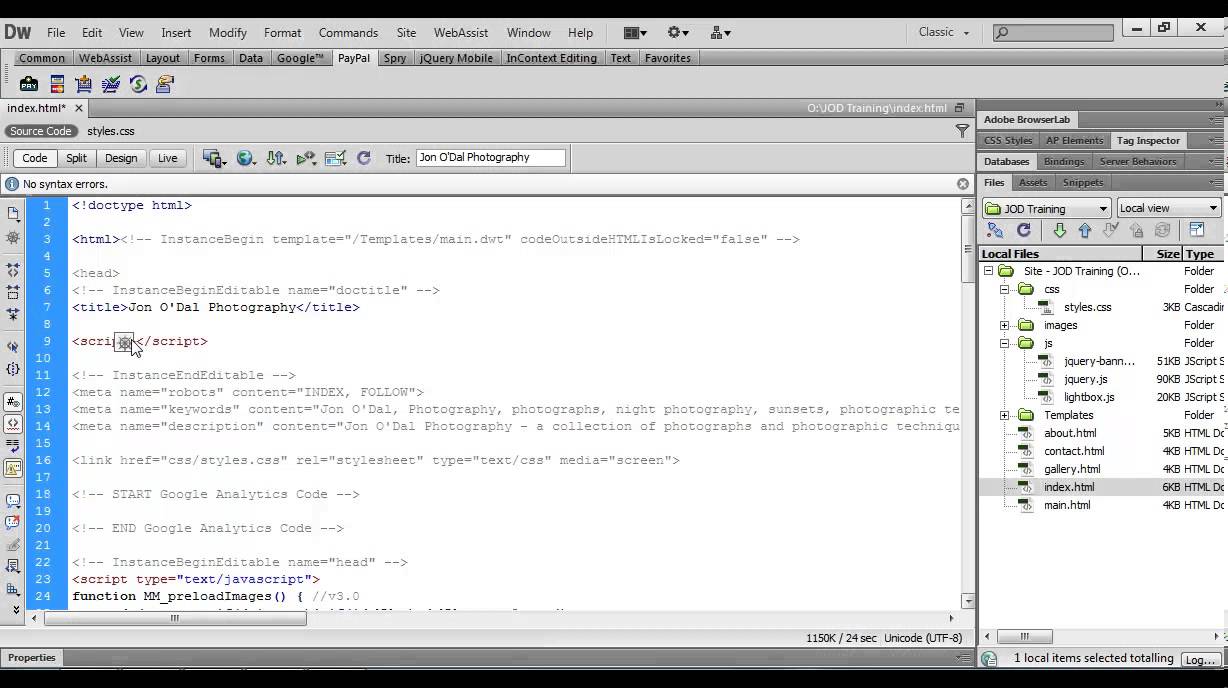Toggle Word Wrap in coding toolbar
Viewport: 1228px width, 688px height.
[13, 446]
